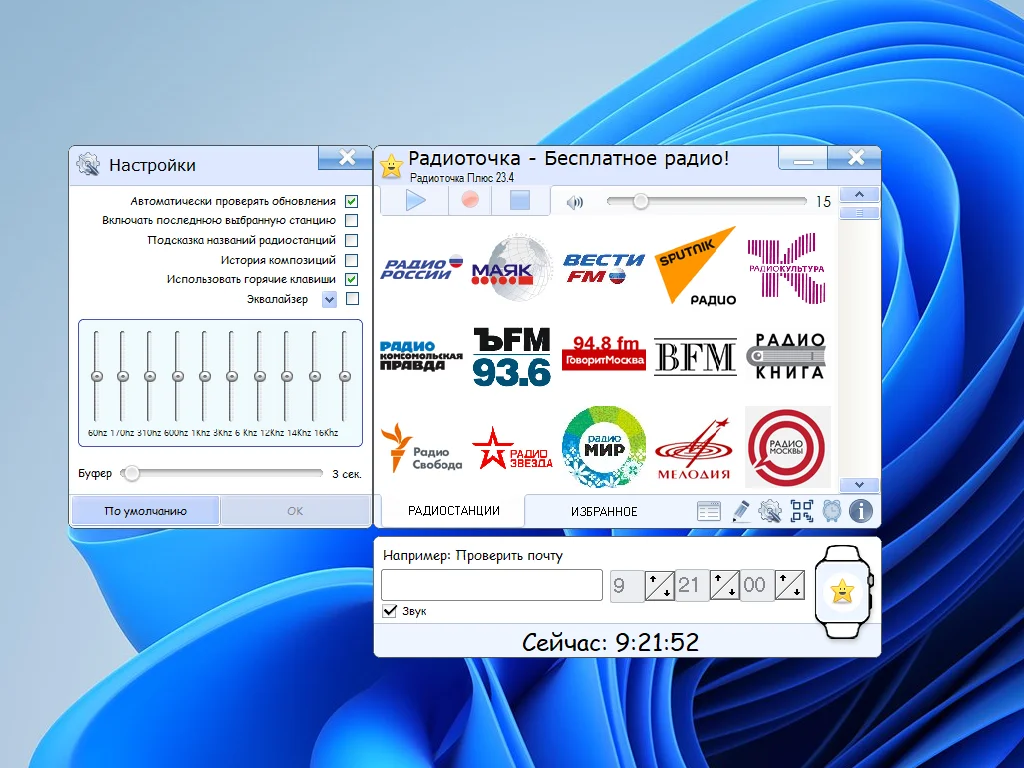1024x768 pixels.
Task: Click the По умолчанию button
Action: [145, 511]
